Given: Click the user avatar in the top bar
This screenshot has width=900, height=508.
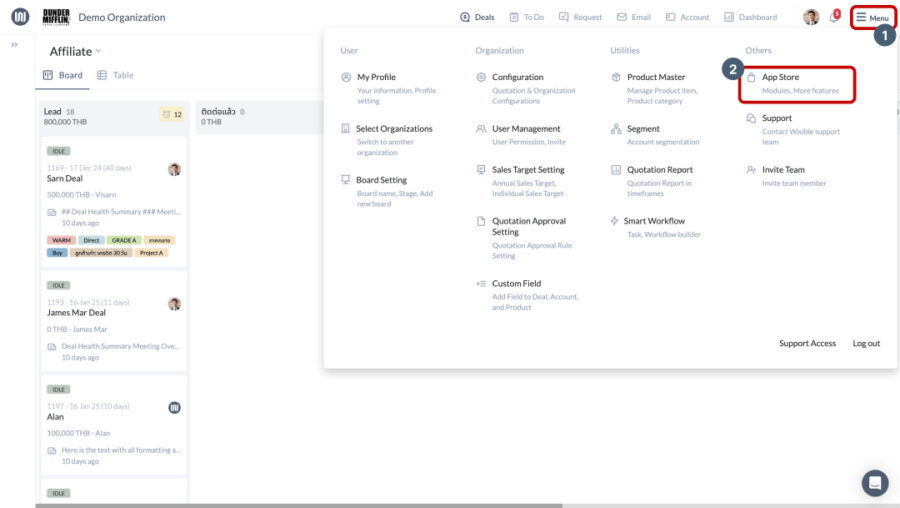Looking at the screenshot, I should pos(811,17).
